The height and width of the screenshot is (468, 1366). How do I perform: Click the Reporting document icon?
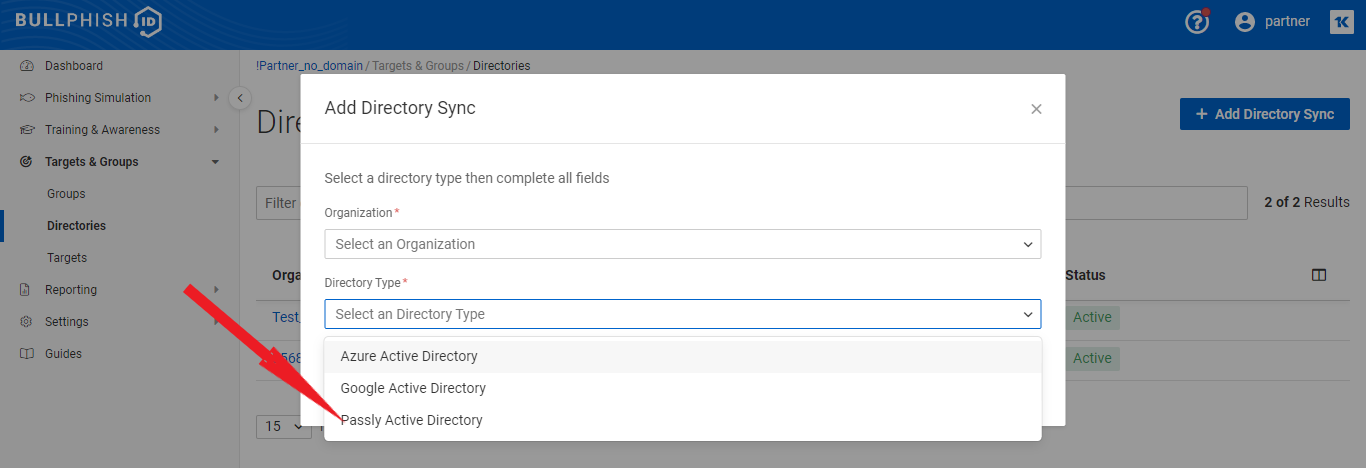pos(27,290)
